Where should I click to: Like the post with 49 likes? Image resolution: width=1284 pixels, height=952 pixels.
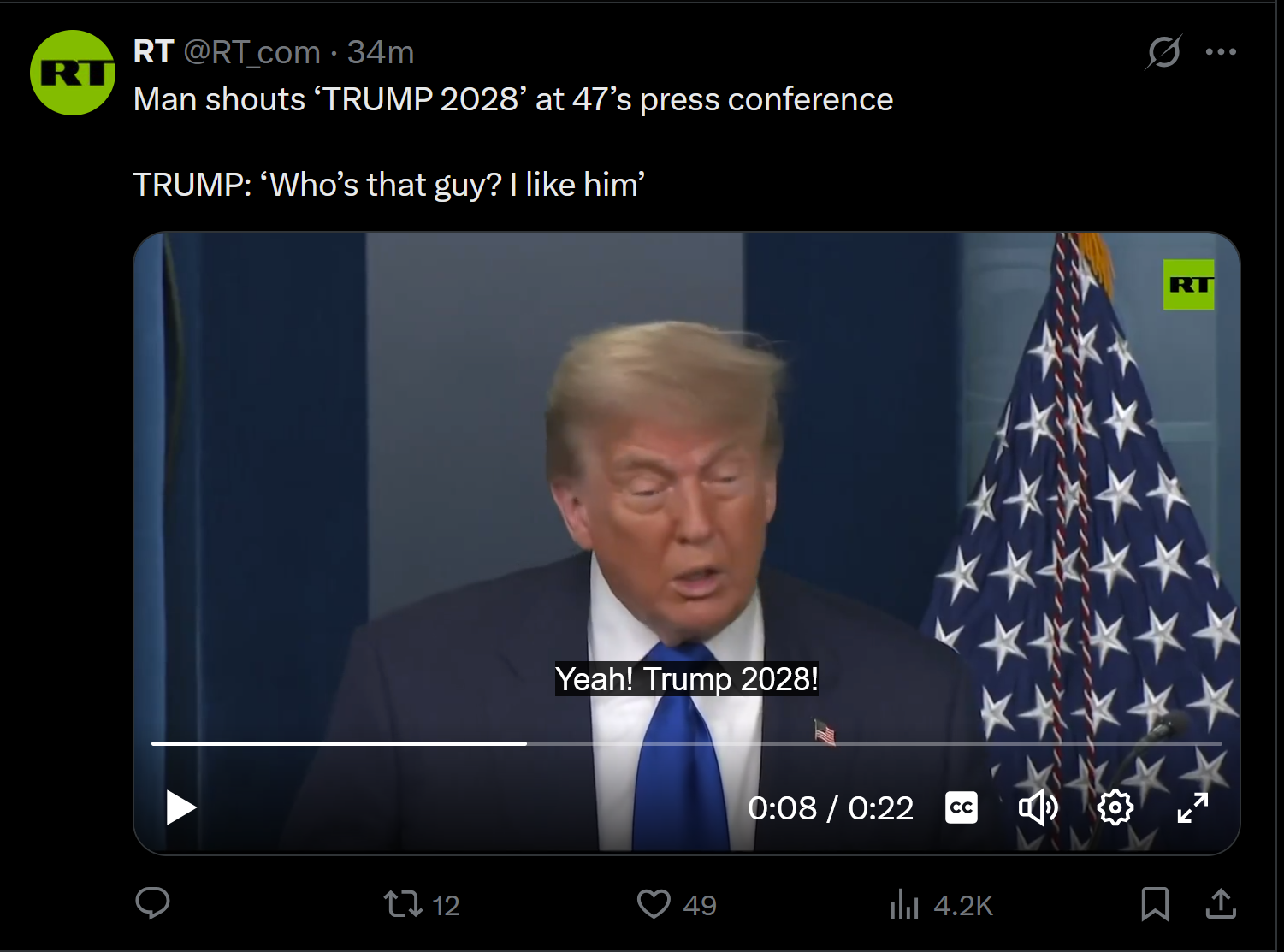[x=677, y=904]
